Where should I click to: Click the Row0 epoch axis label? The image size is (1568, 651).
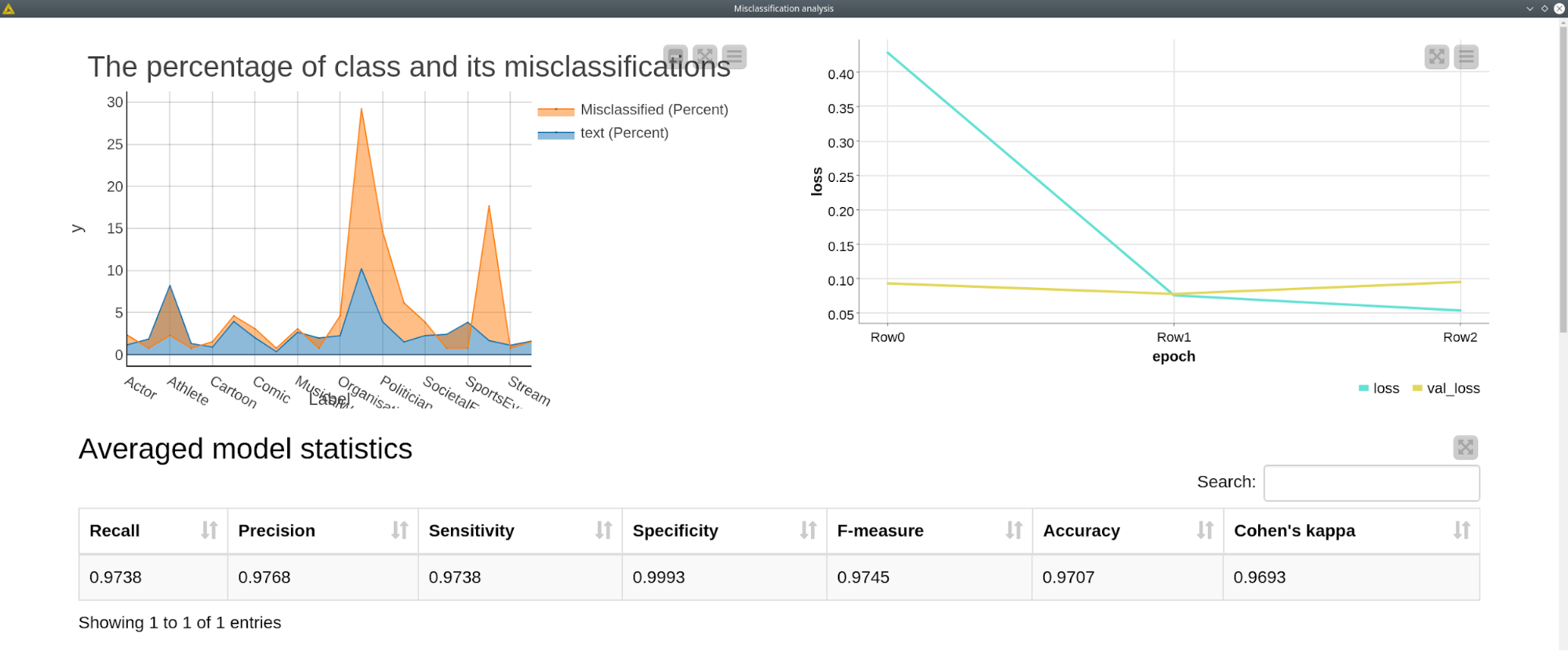pos(887,337)
